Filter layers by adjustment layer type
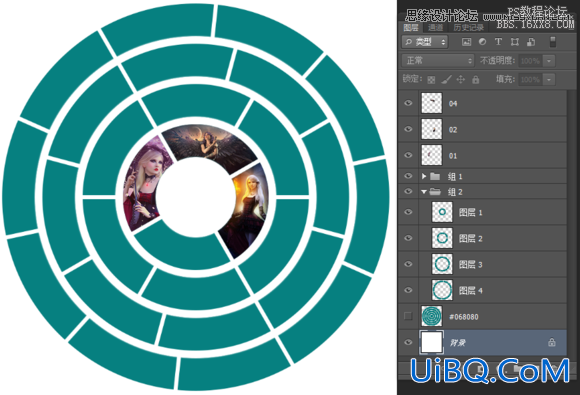Viewport: 580px width, 395px height. [x=482, y=42]
